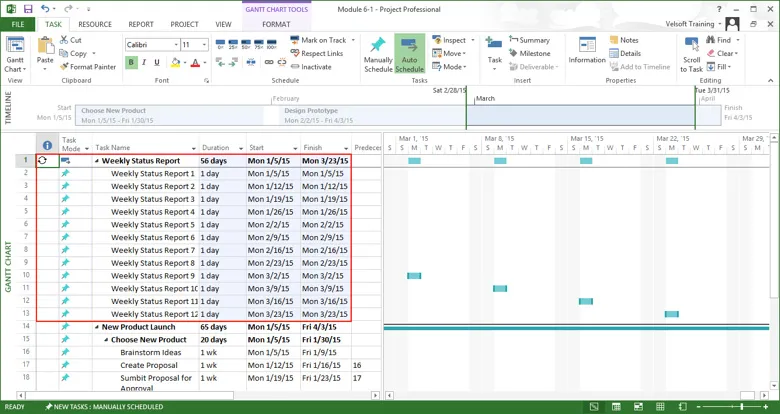Click the Inactivate task button
780x414 pixels.
(x=311, y=67)
